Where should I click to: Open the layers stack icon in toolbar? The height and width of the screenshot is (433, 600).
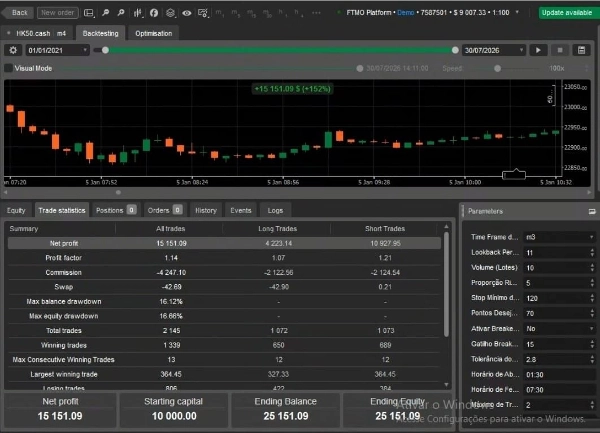pyautogui.click(x=170, y=13)
